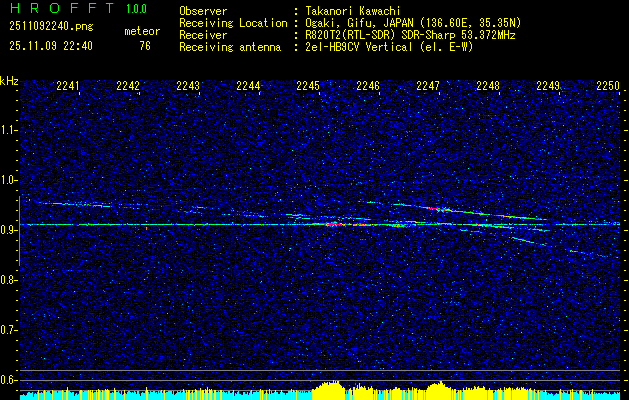This screenshot has height=400, width=629.
Task: Click the Receiver field label
Action: 203,35
